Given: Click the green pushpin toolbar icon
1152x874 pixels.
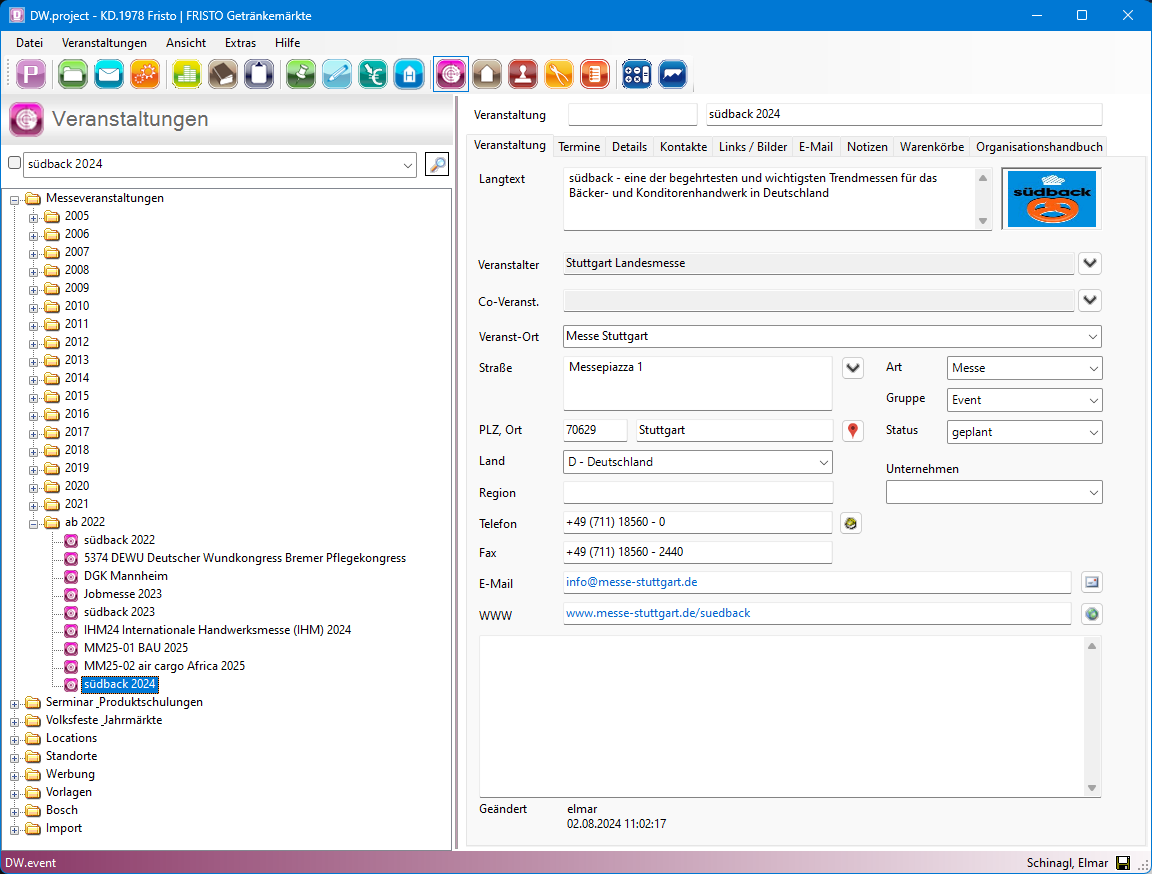Looking at the screenshot, I should [x=300, y=74].
